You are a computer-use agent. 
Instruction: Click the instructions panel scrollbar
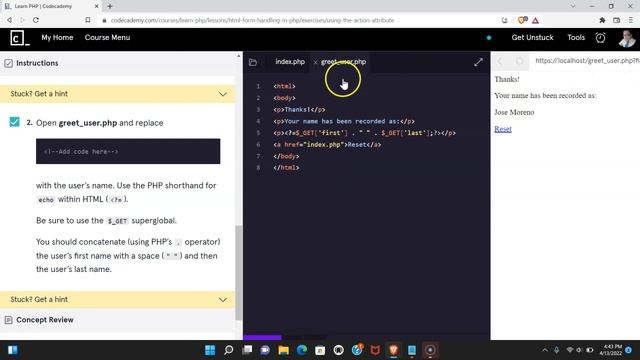(x=239, y=273)
